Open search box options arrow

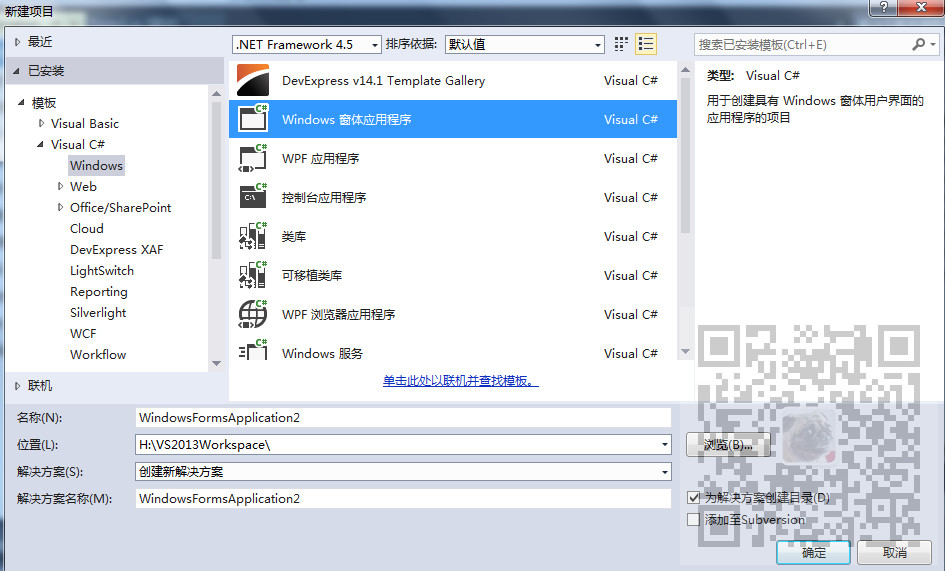(x=932, y=44)
